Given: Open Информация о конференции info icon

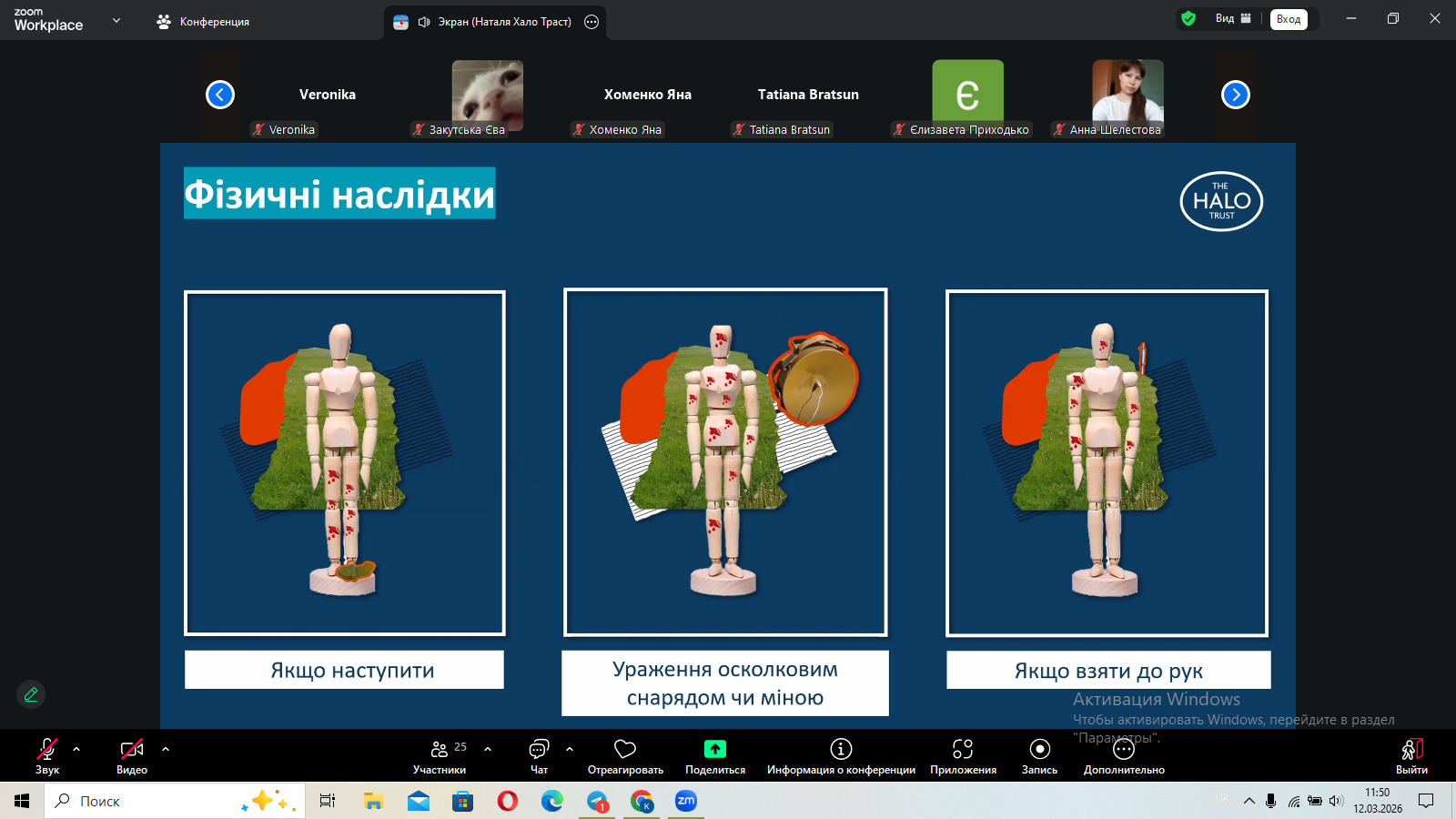Looking at the screenshot, I should pos(841,749).
